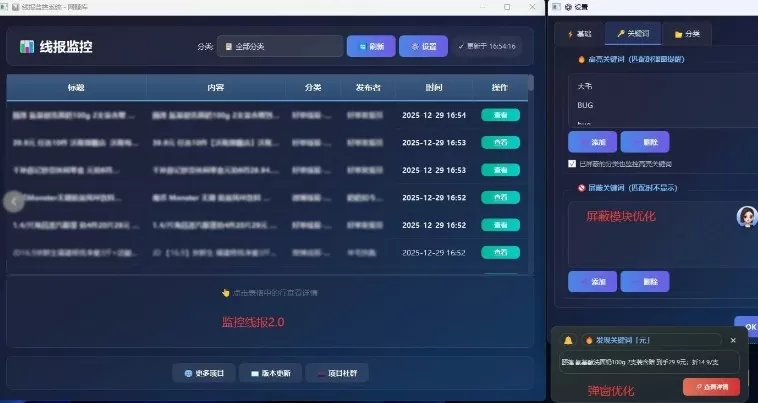Click 查看 in the 16:54 row
Image resolution: width=758 pixels, height=403 pixels.
point(500,115)
